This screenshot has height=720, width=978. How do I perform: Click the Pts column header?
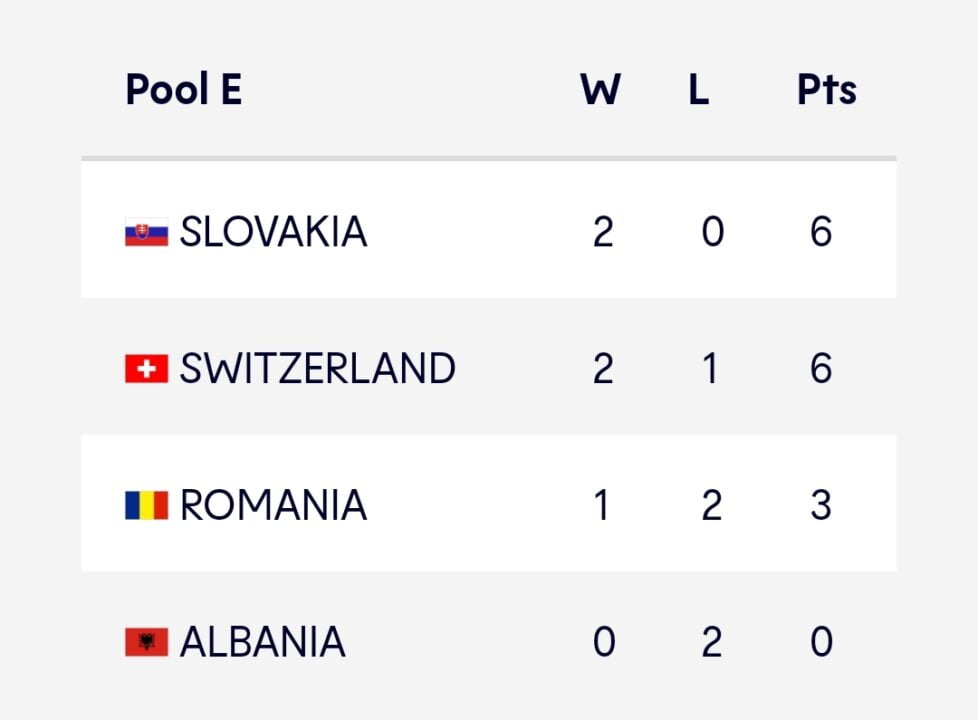[826, 90]
